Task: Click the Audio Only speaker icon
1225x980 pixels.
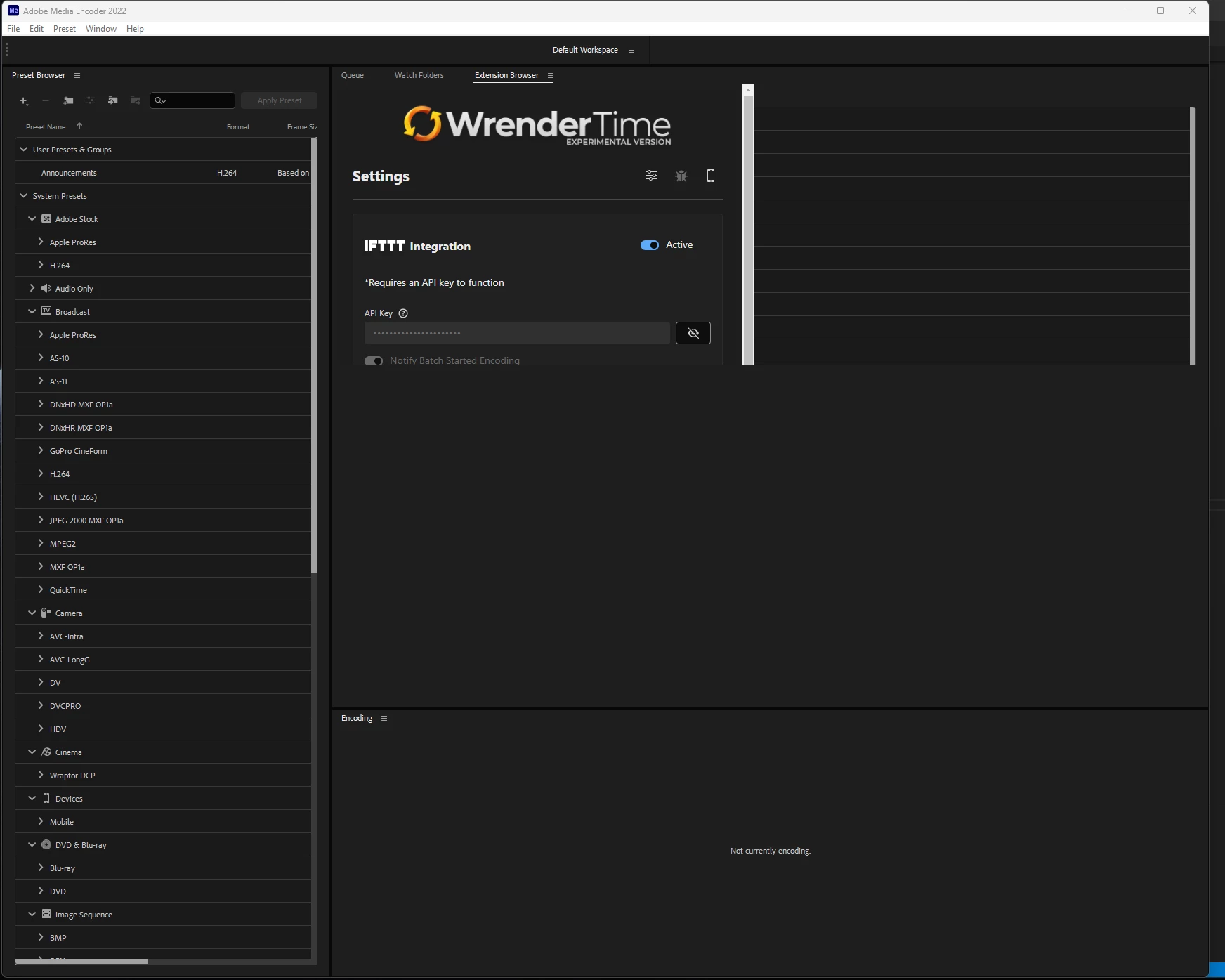Action: (x=46, y=288)
